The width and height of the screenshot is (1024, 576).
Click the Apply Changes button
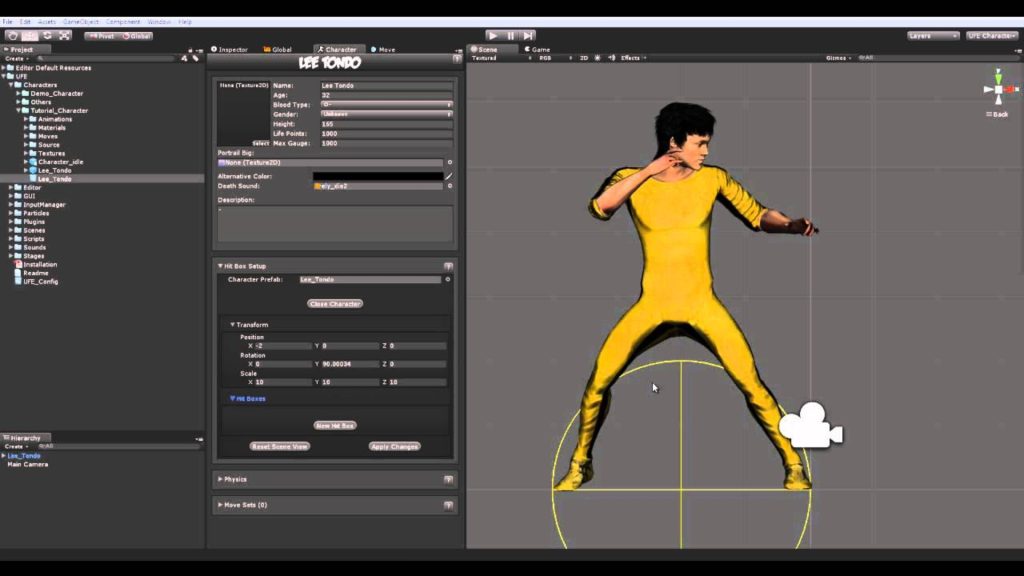click(x=394, y=446)
